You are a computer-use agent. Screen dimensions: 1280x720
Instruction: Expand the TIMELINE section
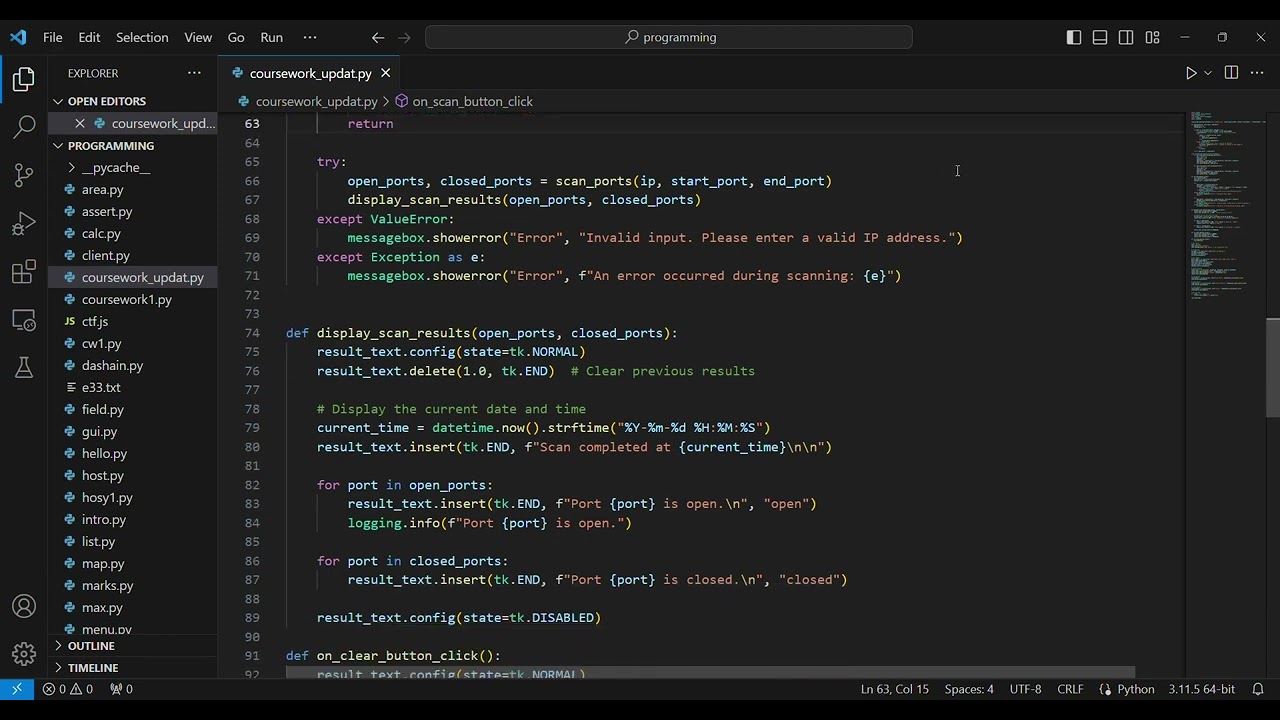click(x=133, y=668)
